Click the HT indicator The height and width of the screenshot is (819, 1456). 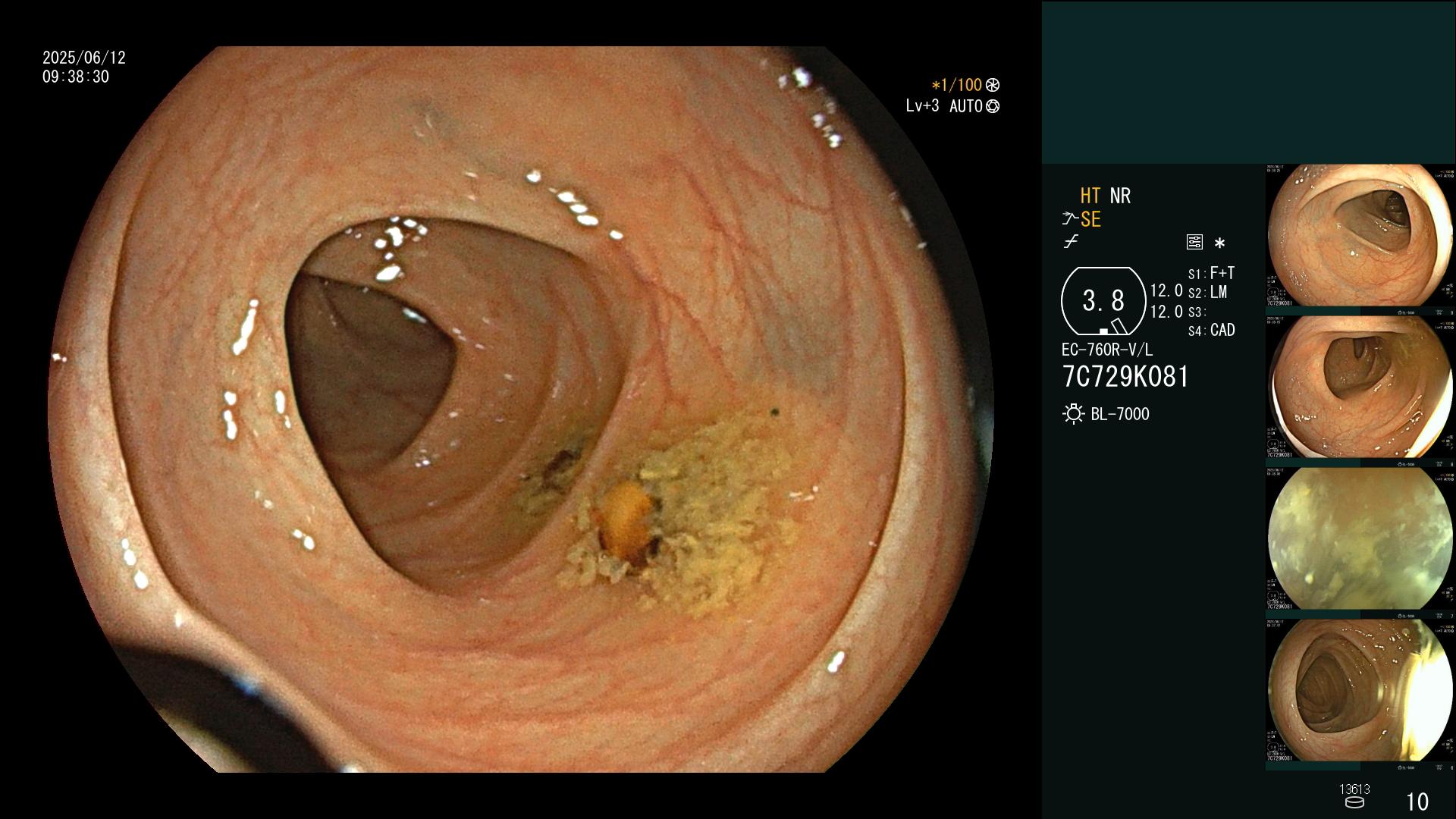pos(1090,196)
